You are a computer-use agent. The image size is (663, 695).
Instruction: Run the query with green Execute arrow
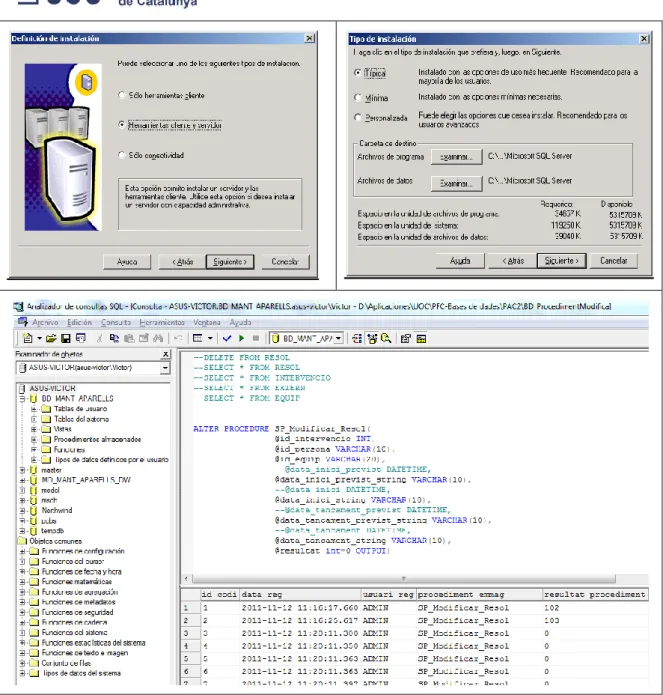point(242,339)
